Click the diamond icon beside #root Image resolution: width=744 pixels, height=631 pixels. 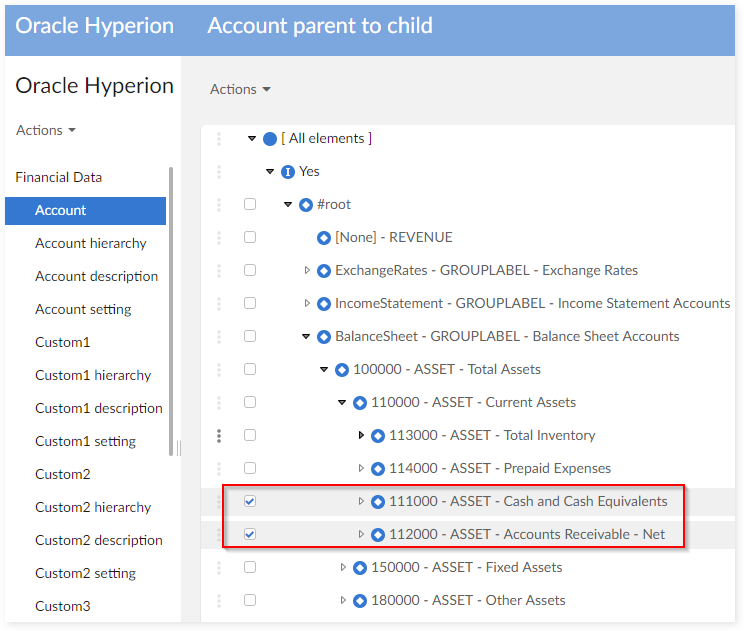click(306, 205)
